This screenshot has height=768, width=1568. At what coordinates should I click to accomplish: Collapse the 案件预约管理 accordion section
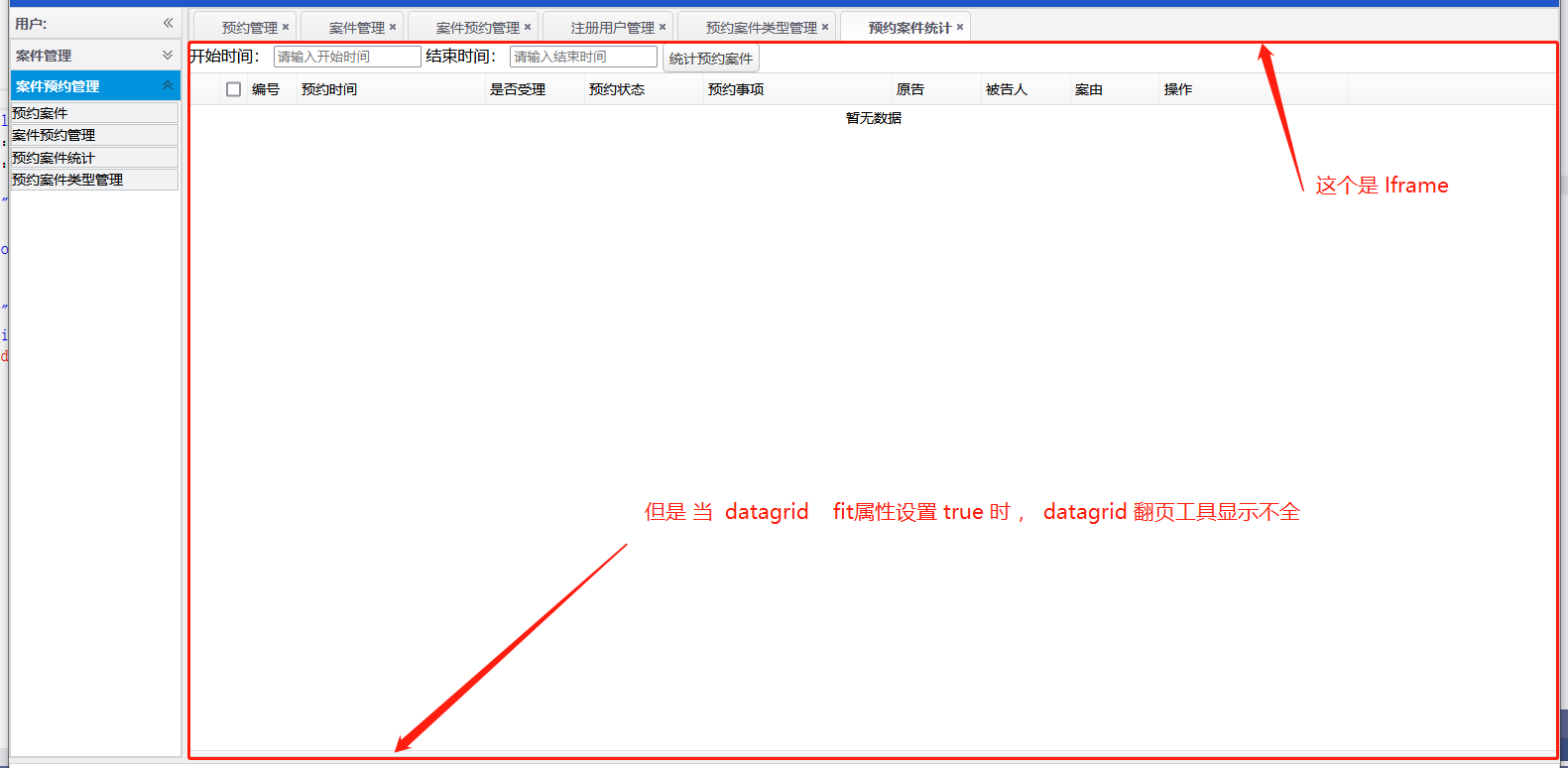(168, 86)
